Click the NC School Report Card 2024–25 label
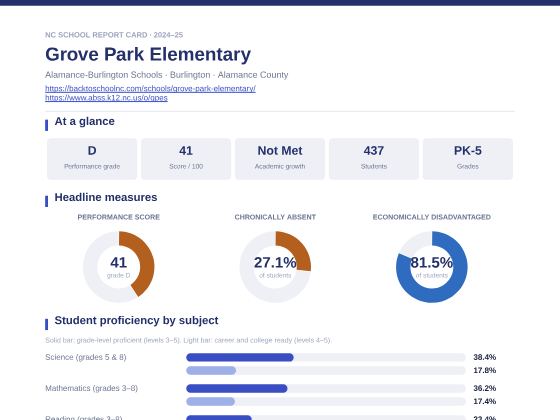560x420 pixels. pyautogui.click(x=114, y=35)
